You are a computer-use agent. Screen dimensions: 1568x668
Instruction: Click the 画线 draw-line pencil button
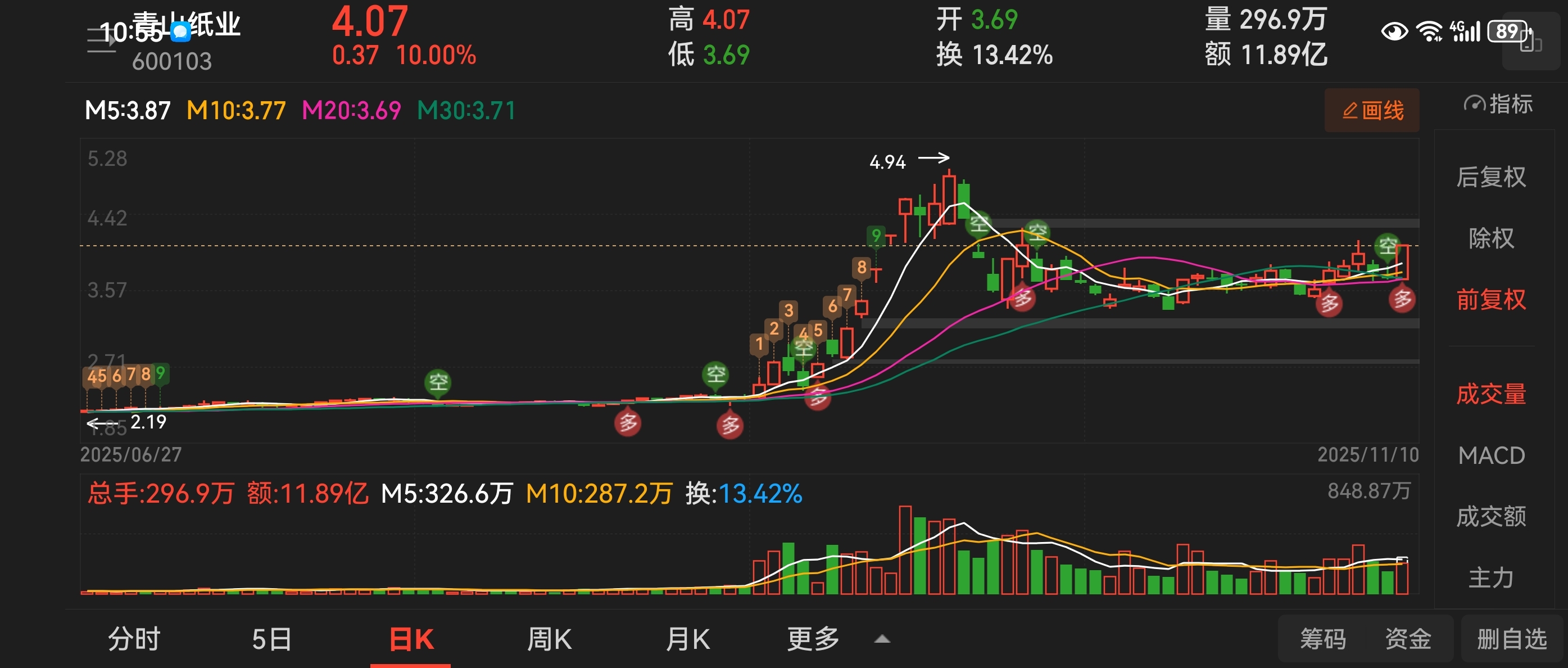point(1372,111)
